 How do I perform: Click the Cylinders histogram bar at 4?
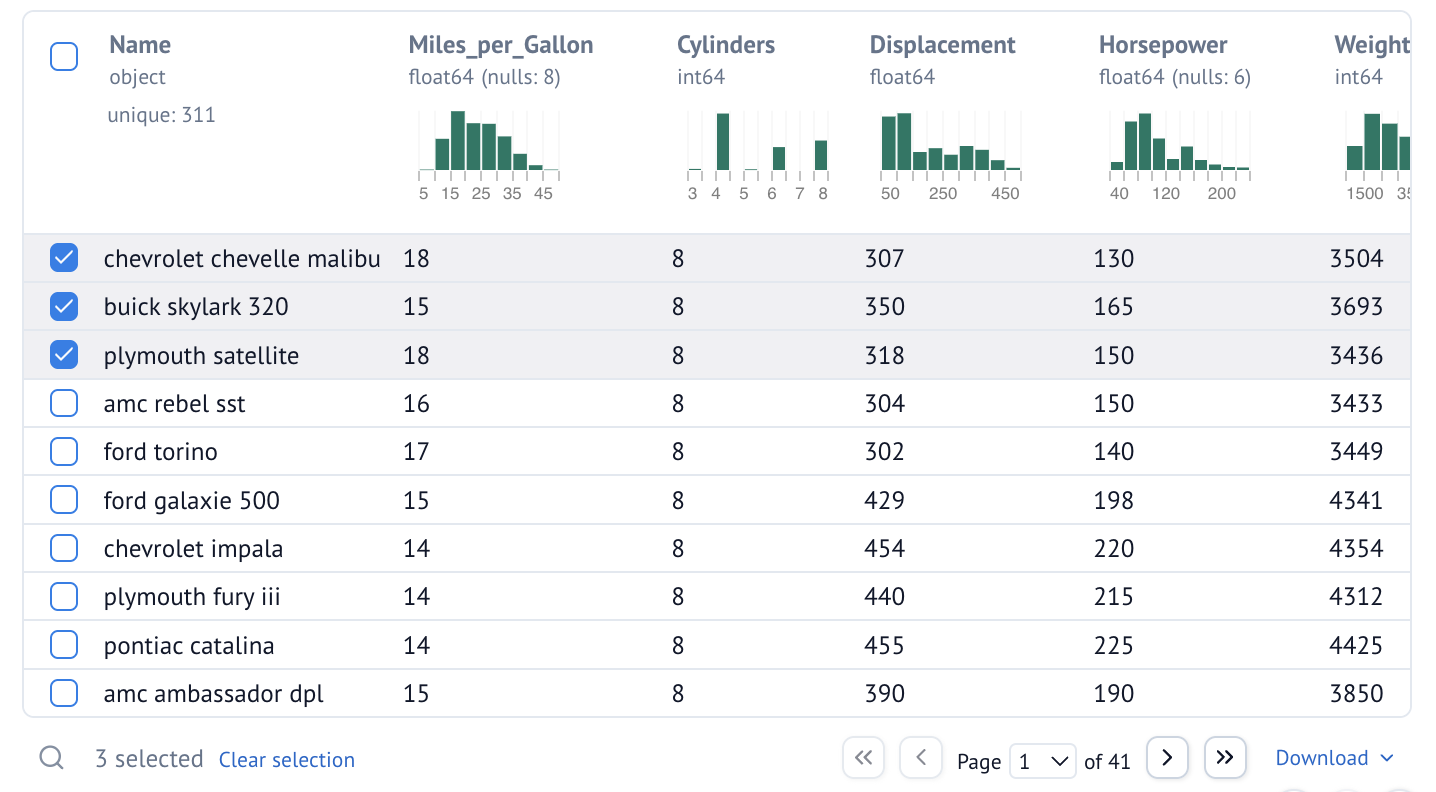(722, 142)
